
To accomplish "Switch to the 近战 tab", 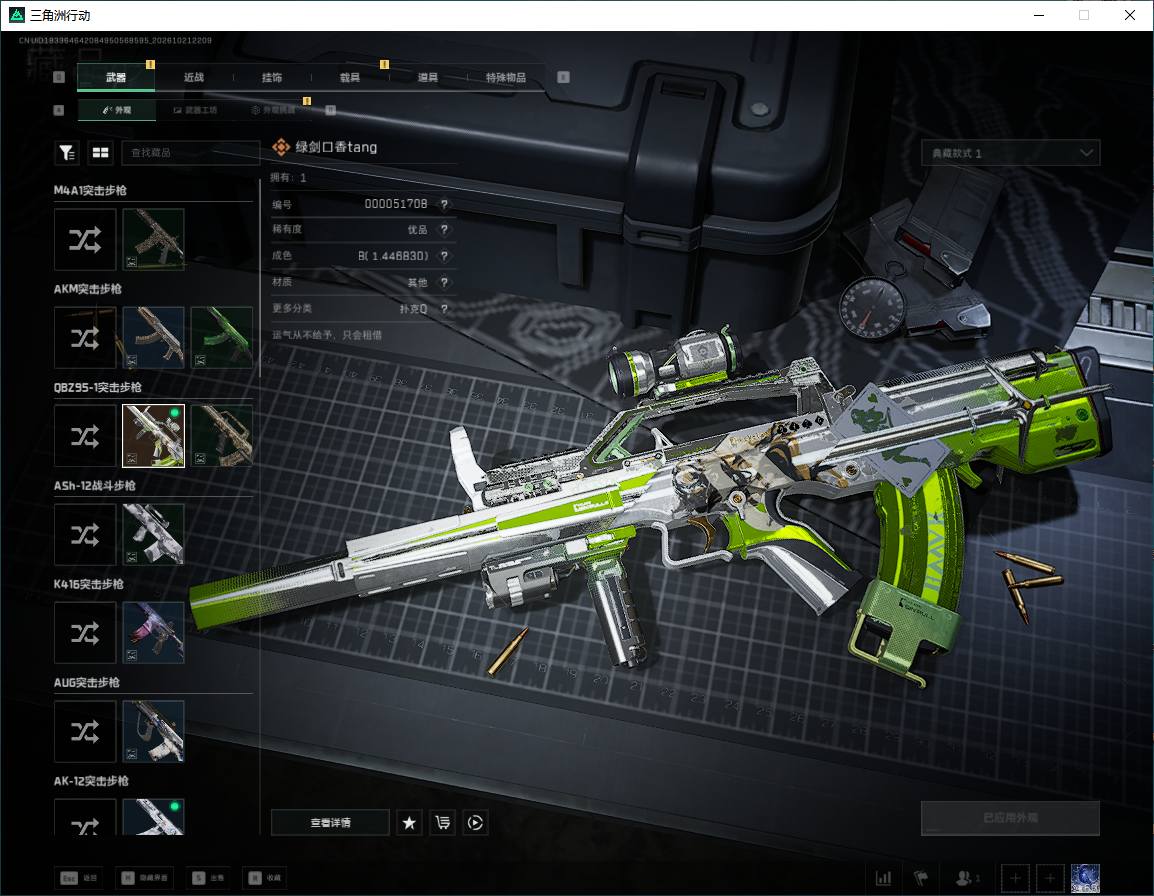I will pyautogui.click(x=194, y=77).
